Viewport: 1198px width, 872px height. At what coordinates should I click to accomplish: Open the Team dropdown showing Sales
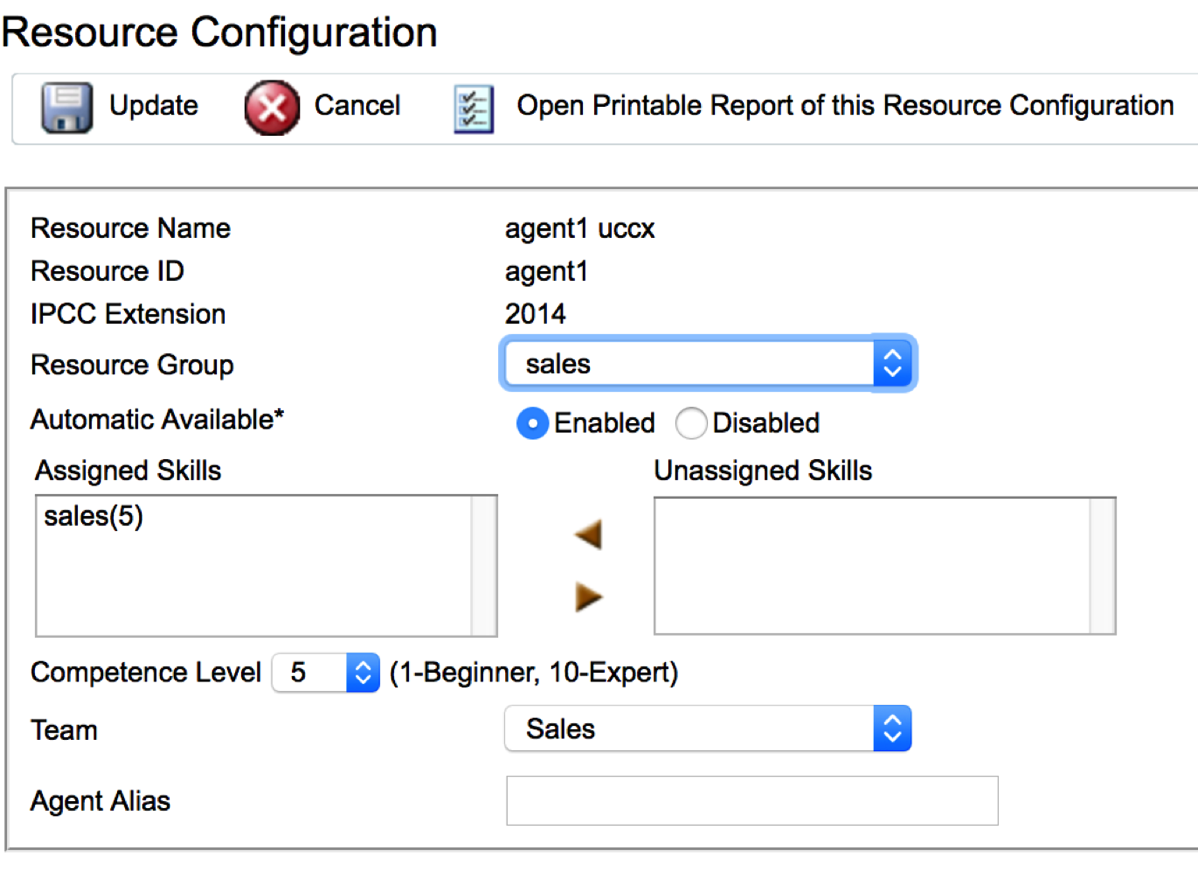[x=707, y=729]
